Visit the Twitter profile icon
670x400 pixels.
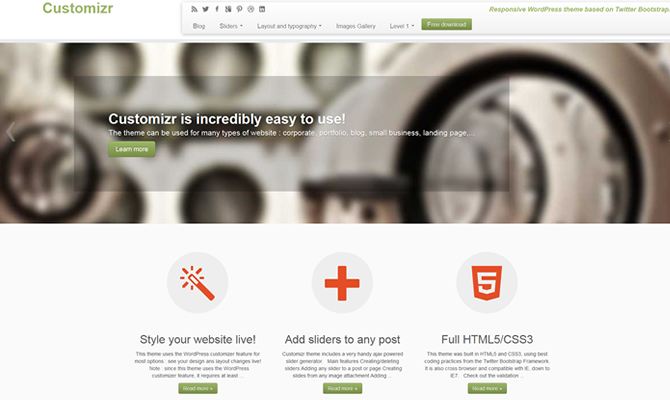point(206,9)
